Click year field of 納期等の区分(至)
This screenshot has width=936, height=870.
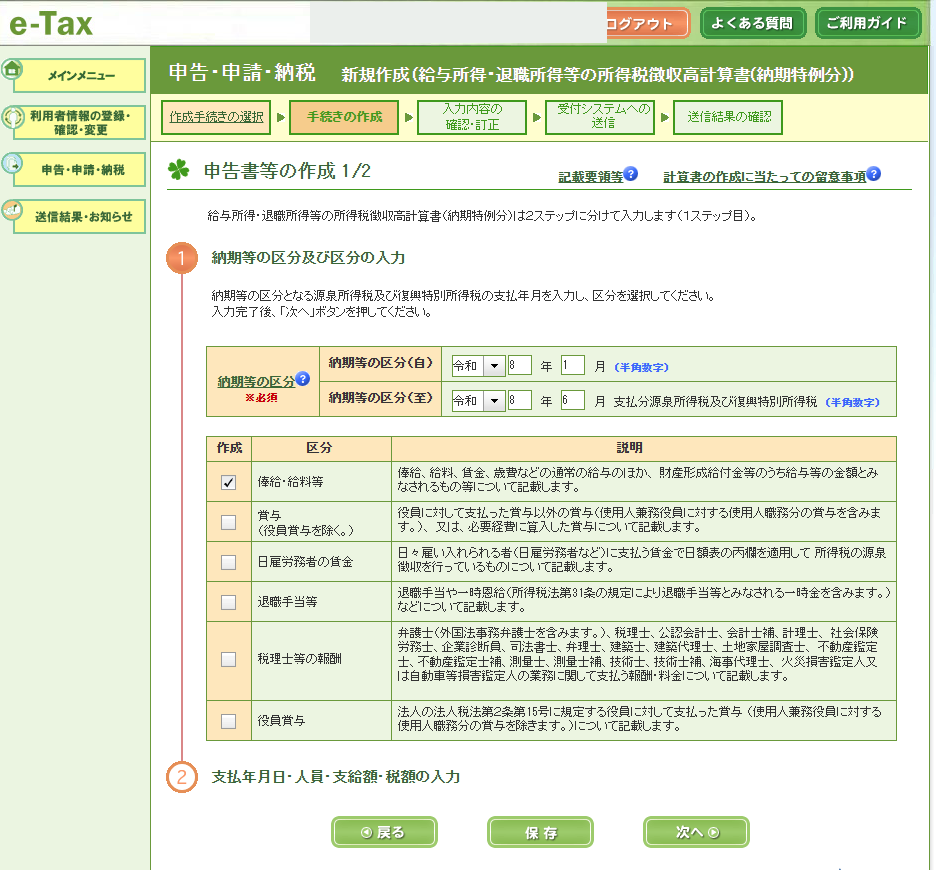coord(519,401)
